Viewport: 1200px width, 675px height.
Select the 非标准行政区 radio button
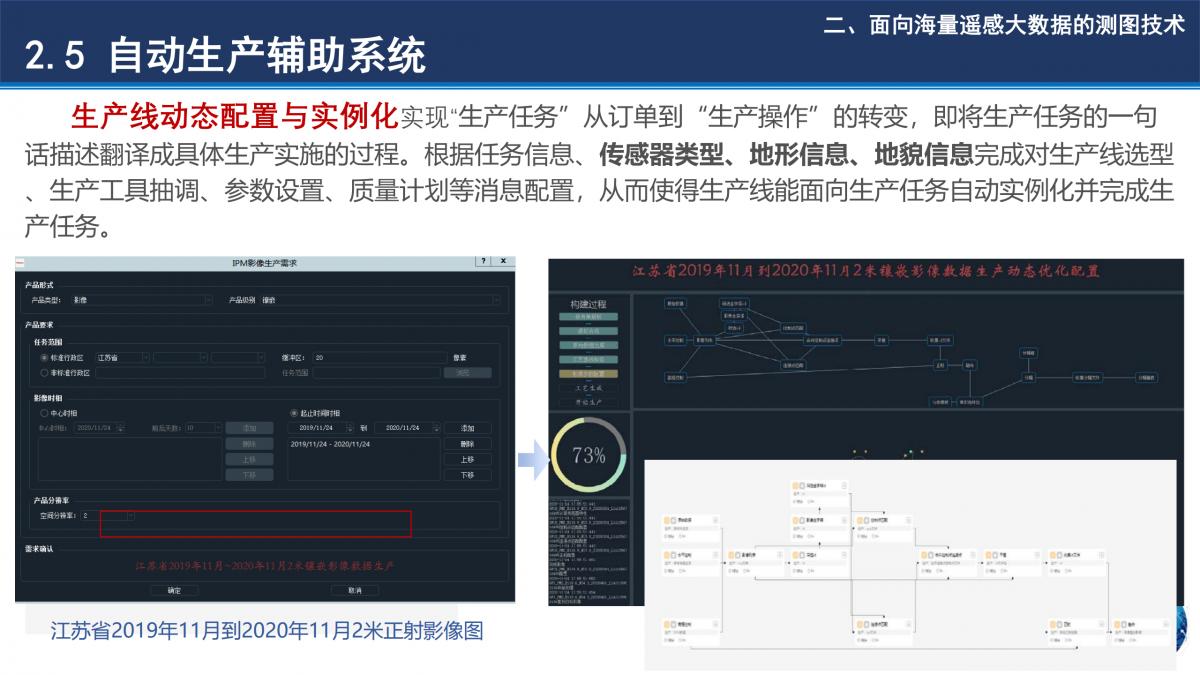click(x=44, y=373)
